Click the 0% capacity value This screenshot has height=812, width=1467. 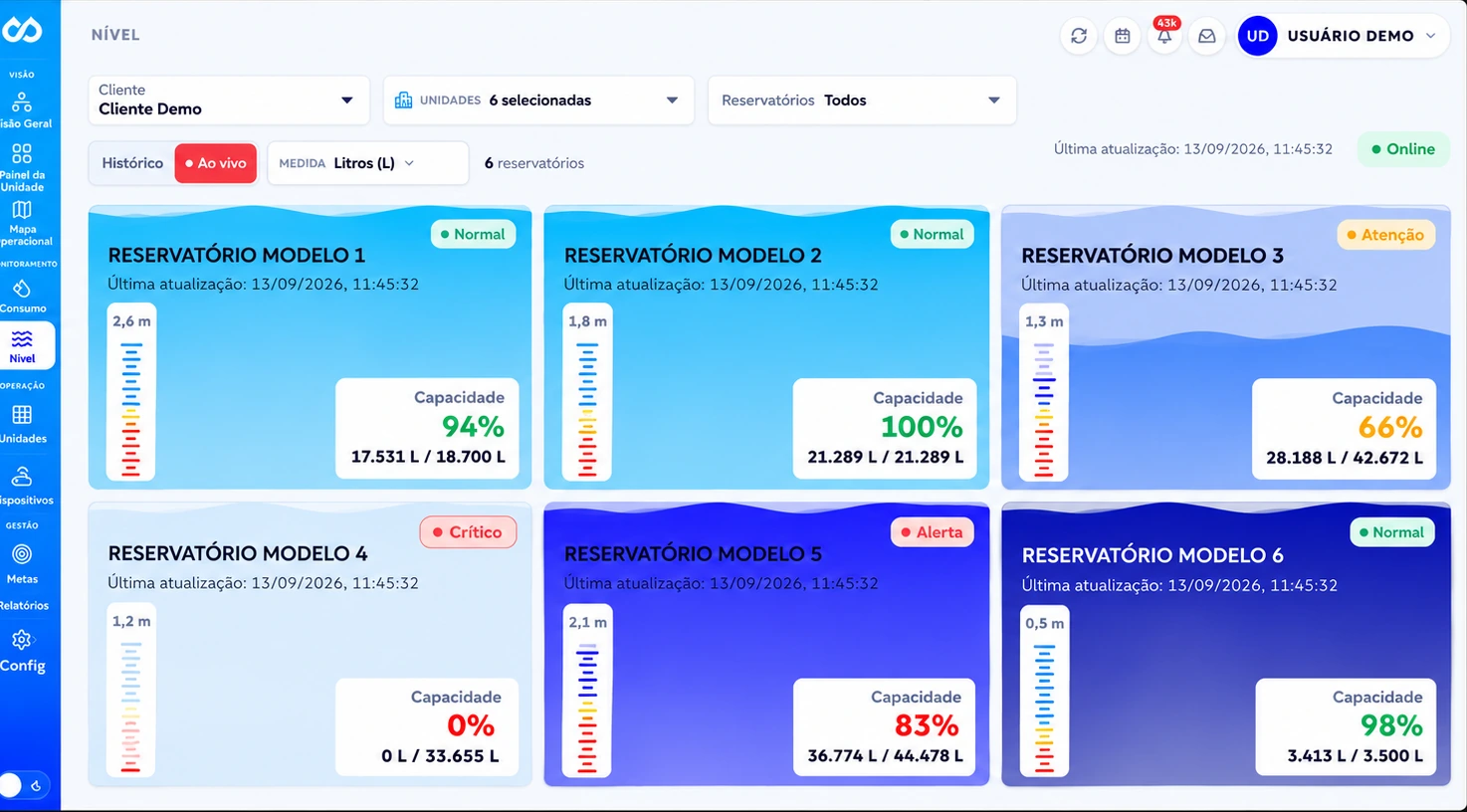point(470,725)
